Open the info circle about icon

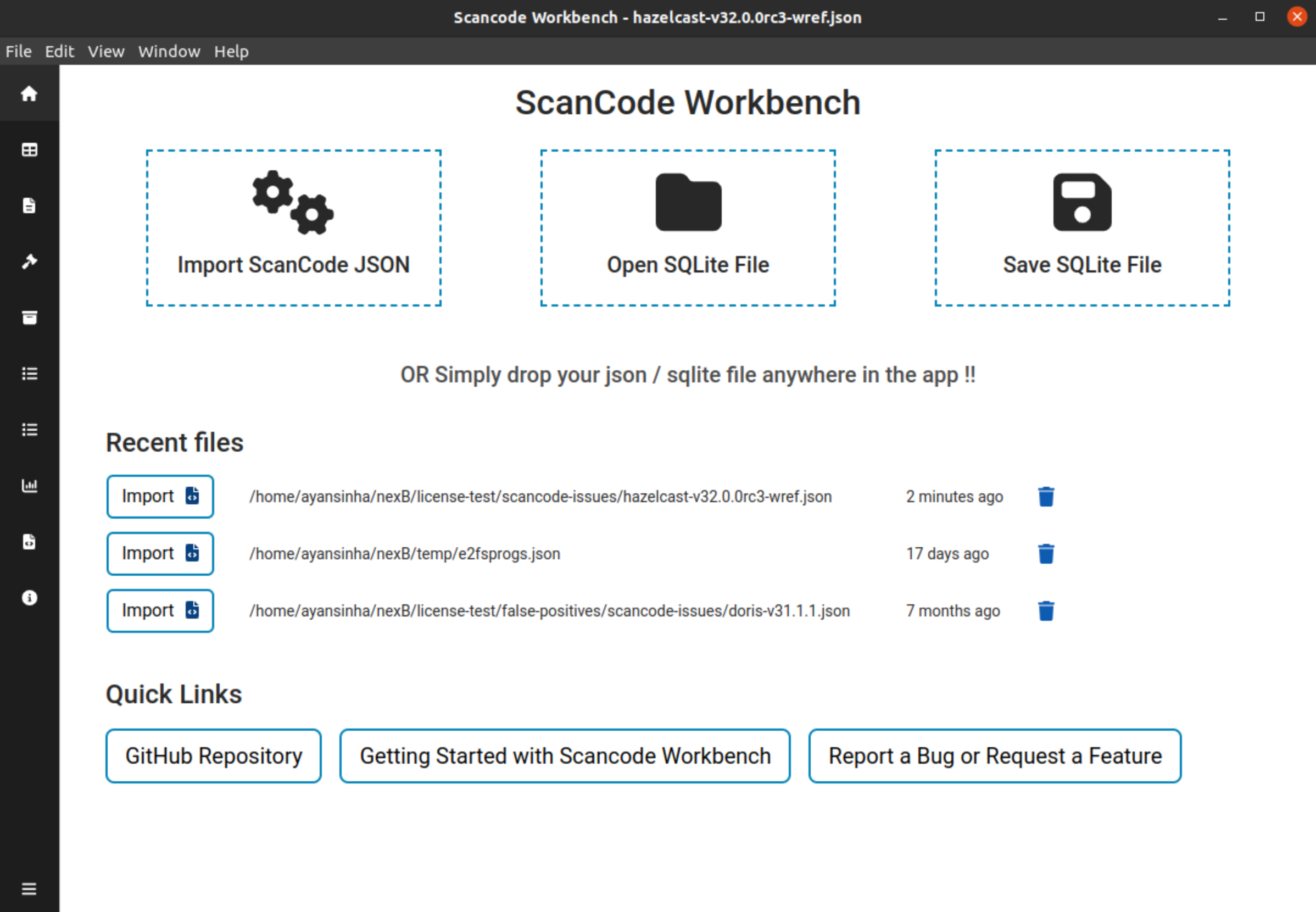pyautogui.click(x=29, y=598)
